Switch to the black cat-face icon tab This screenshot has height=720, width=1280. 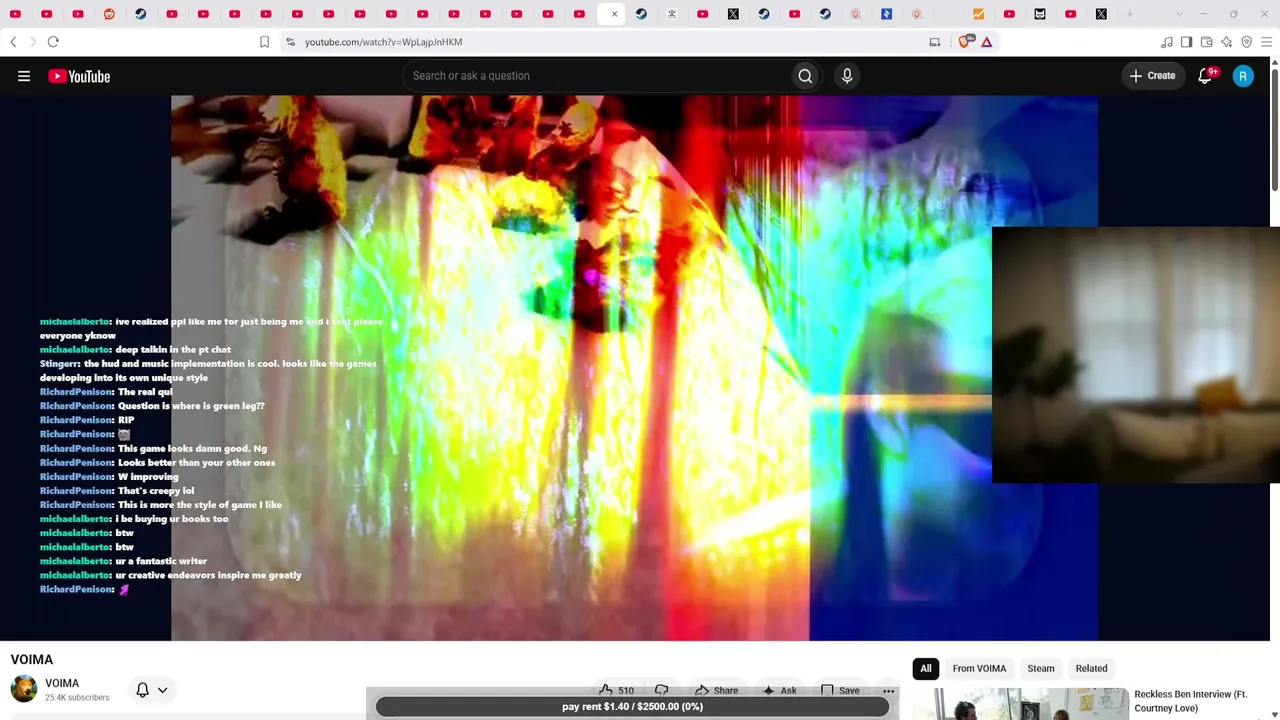(x=1040, y=14)
